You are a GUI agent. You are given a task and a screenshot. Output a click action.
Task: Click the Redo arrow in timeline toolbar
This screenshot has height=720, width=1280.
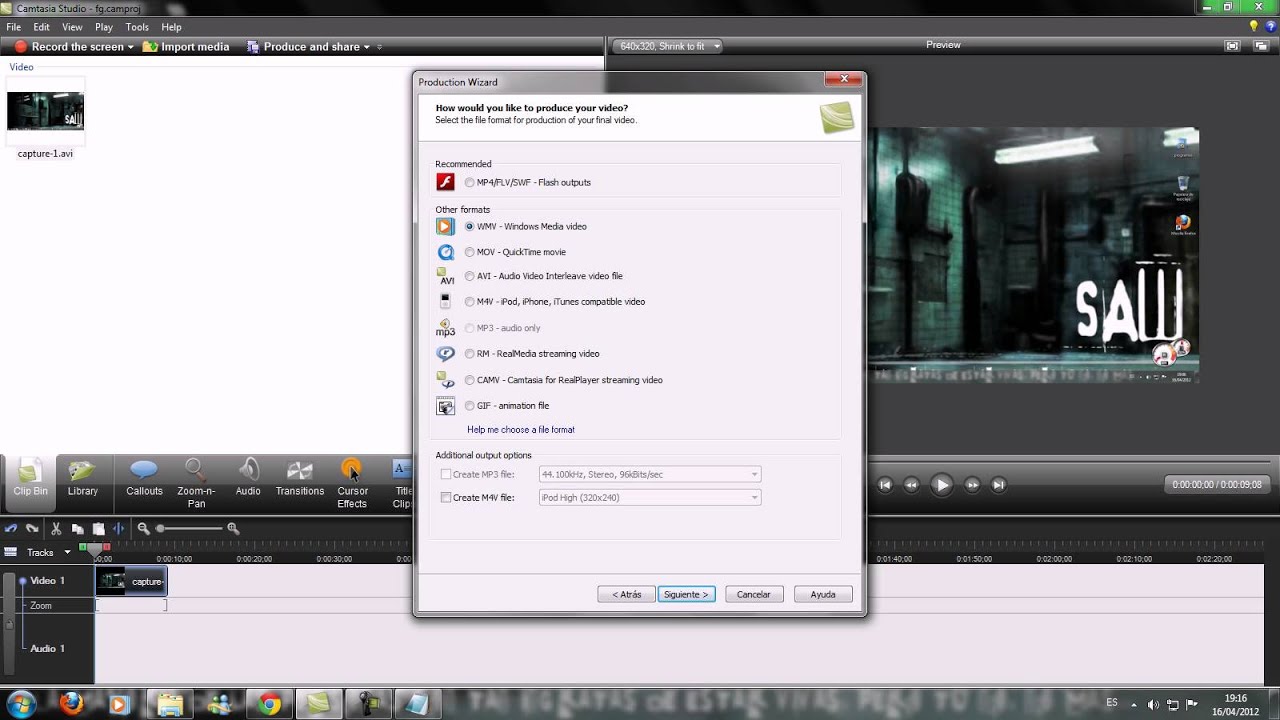pos(32,528)
